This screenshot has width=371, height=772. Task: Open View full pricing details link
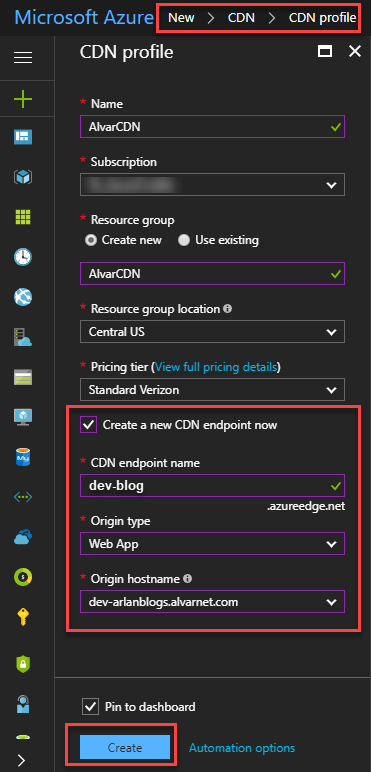coord(216,367)
